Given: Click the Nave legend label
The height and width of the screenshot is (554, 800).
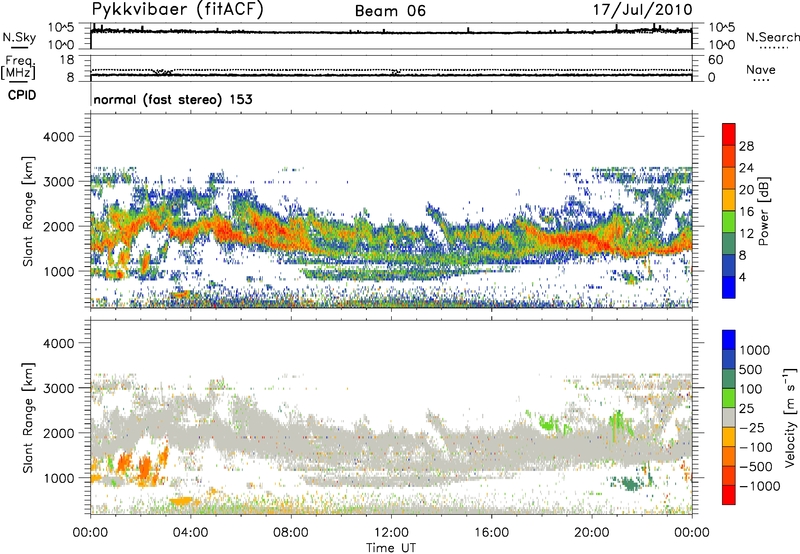Looking at the screenshot, I should tap(761, 69).
